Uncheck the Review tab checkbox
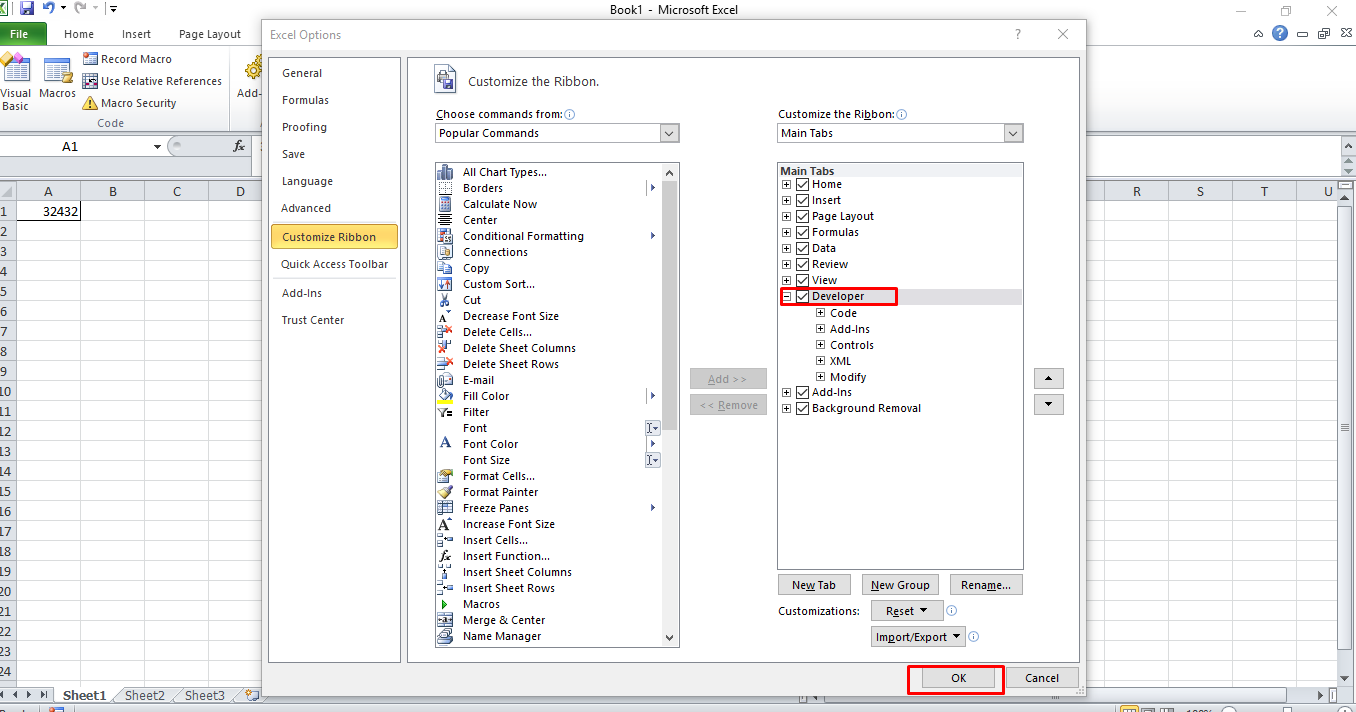The height and width of the screenshot is (712, 1356). 802,263
